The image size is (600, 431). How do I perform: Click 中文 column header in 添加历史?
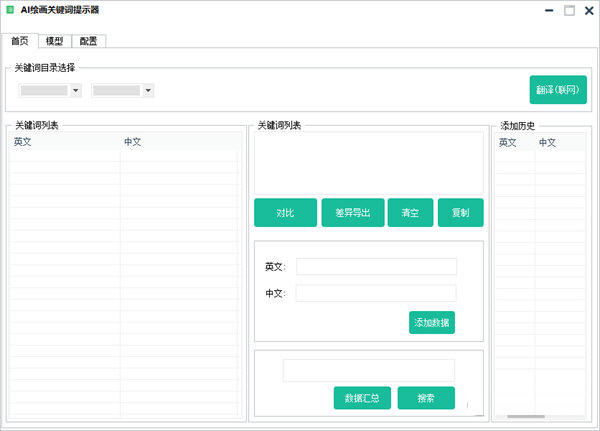click(560, 143)
